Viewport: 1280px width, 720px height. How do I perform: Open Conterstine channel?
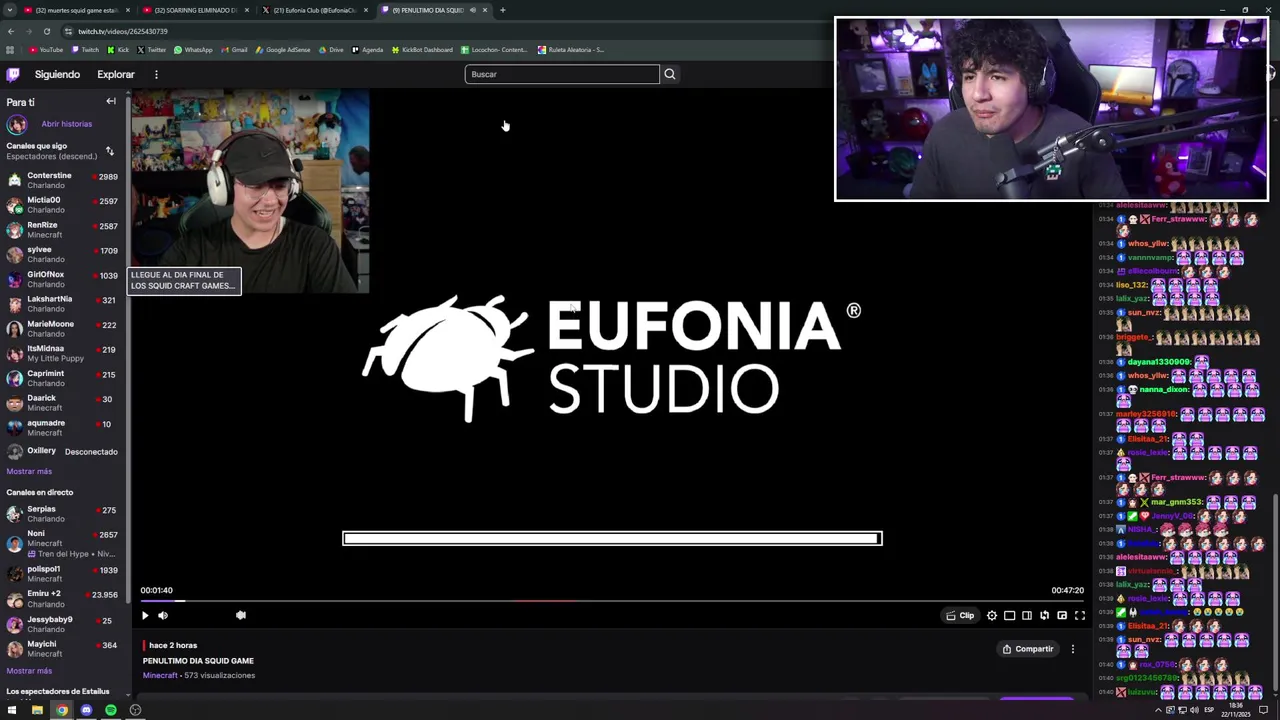coord(62,180)
